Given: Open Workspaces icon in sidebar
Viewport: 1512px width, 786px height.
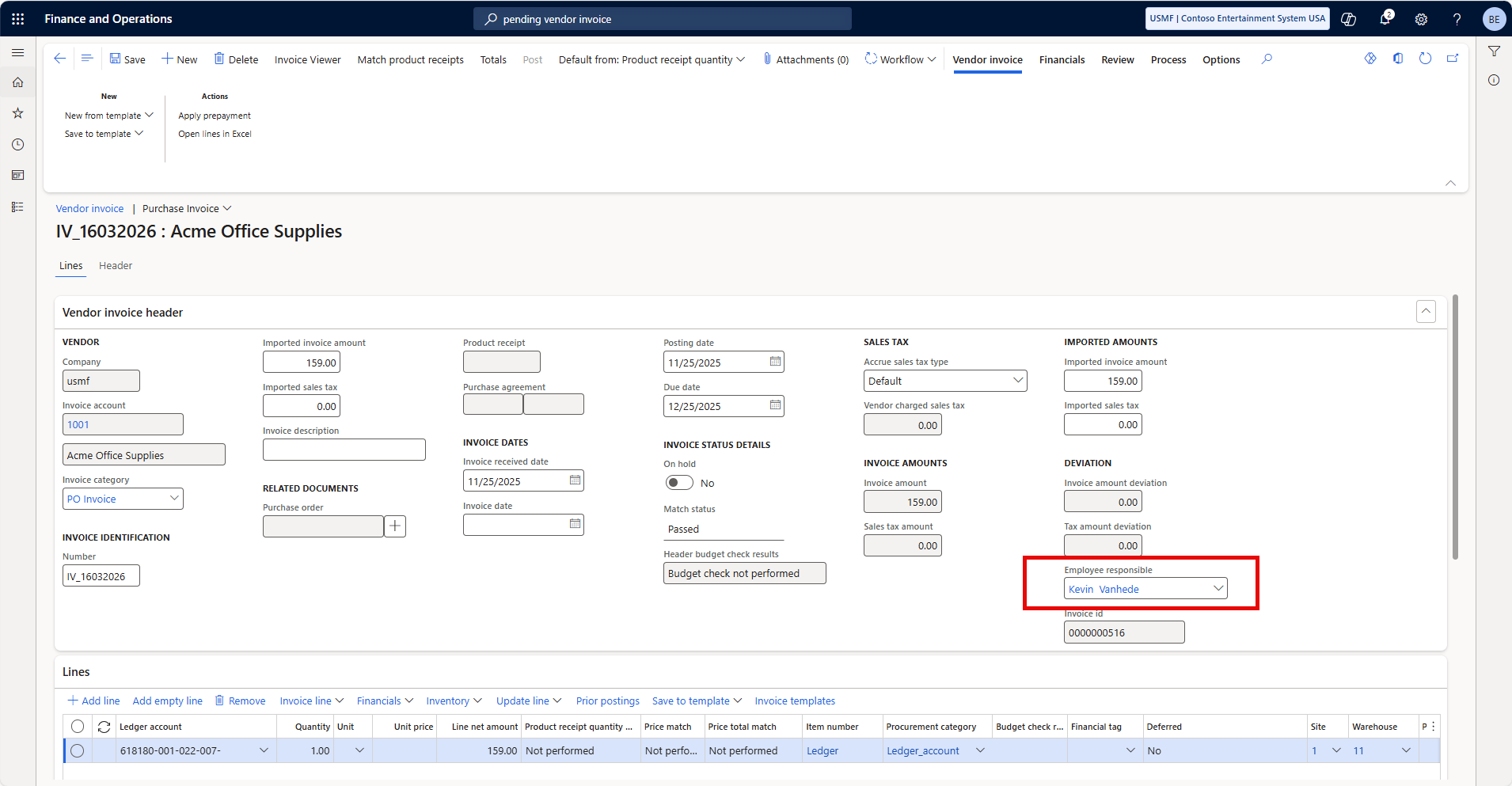Looking at the screenshot, I should (17, 175).
